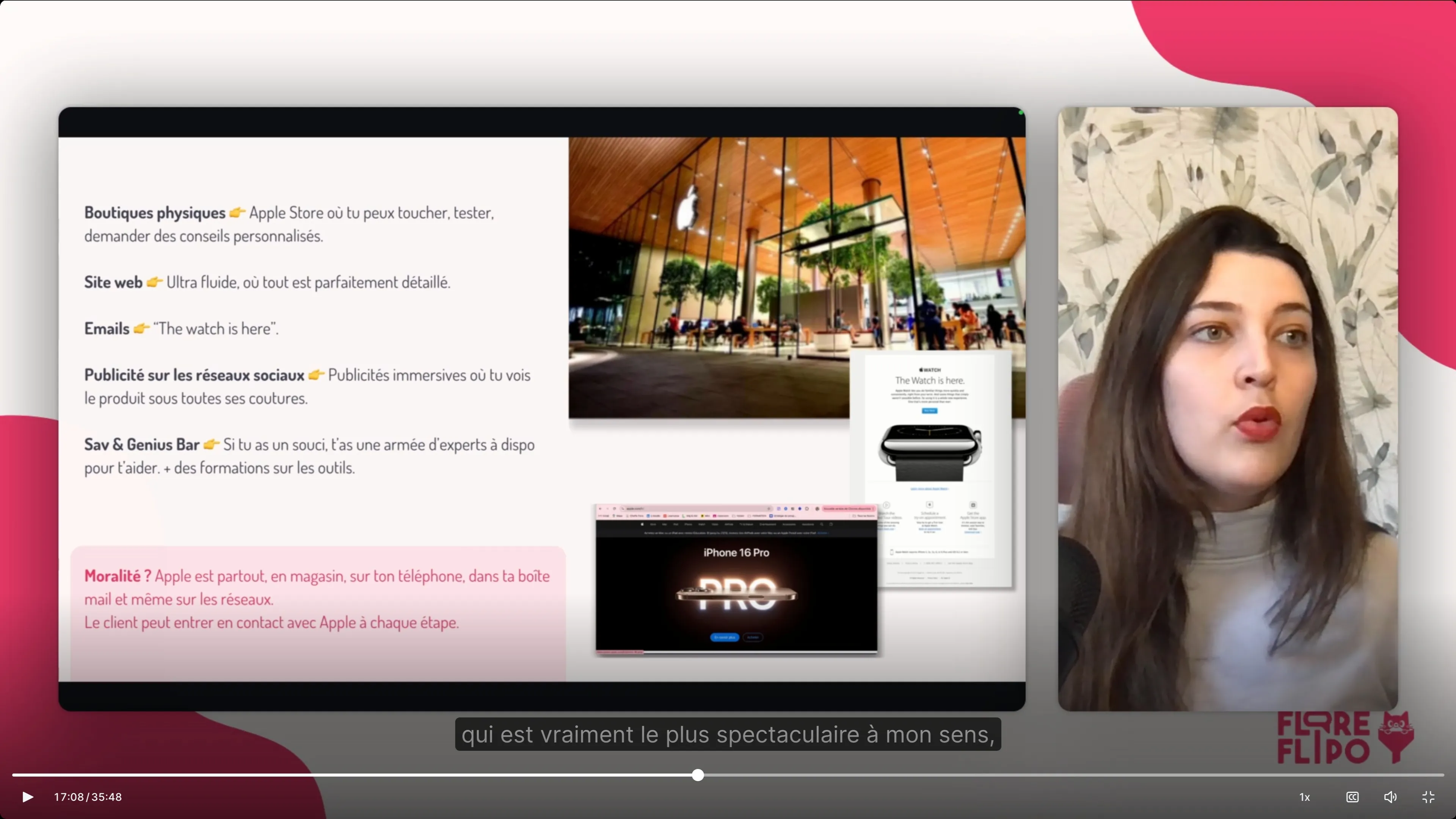Click the 'Sav & Genius Bar' heading
1456x819 pixels.
tap(142, 445)
